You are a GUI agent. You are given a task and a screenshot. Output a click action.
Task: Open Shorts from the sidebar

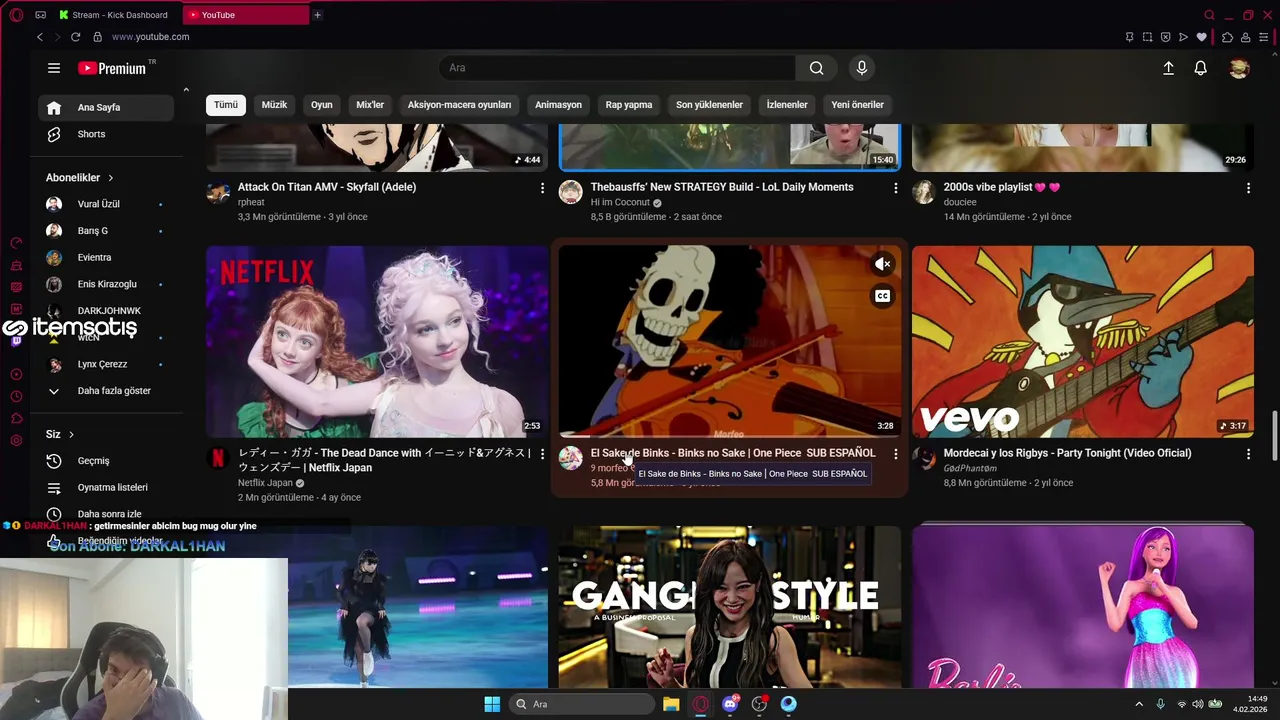106,134
